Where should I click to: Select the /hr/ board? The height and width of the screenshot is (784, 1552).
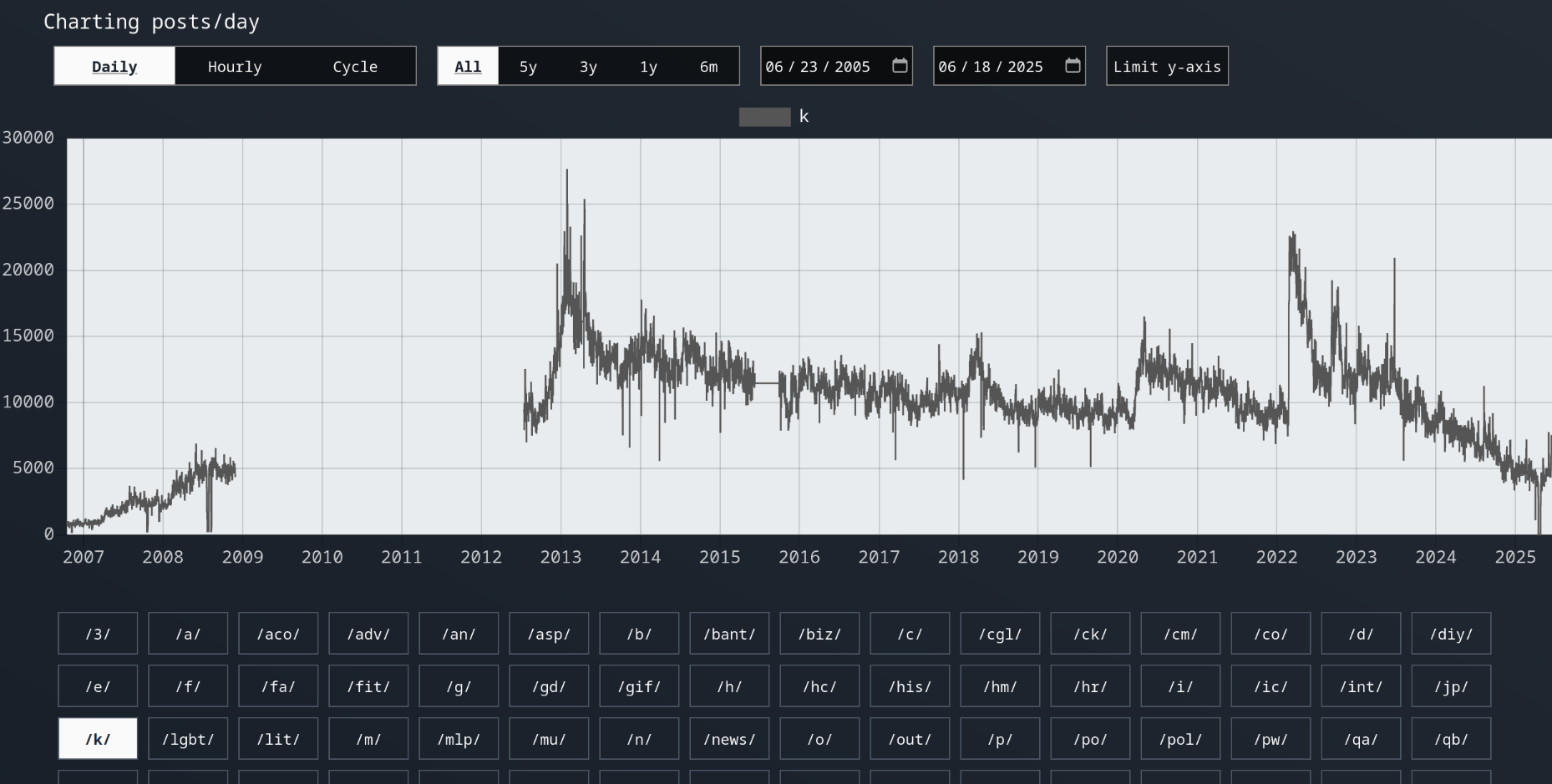coord(1090,686)
